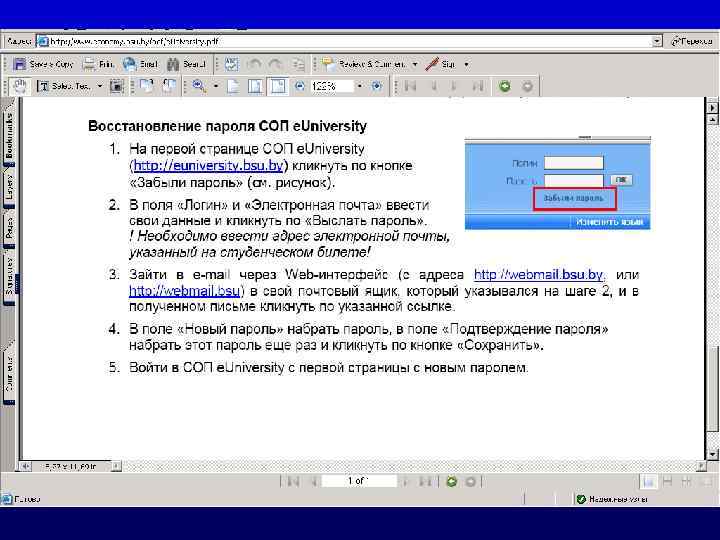Viewport: 720px width, 540px height.
Task: Click the heading Восстановление пароля СОП eUniversity
Action: pos(227,126)
